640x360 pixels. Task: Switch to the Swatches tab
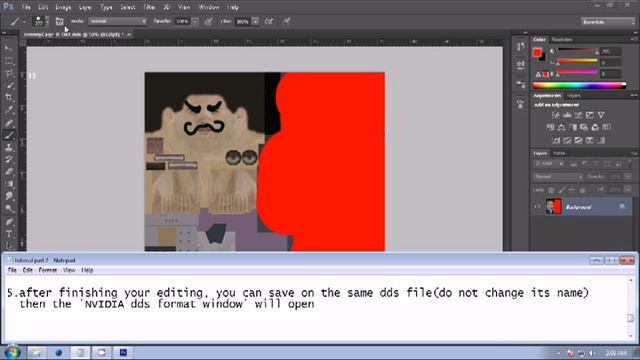tap(562, 40)
